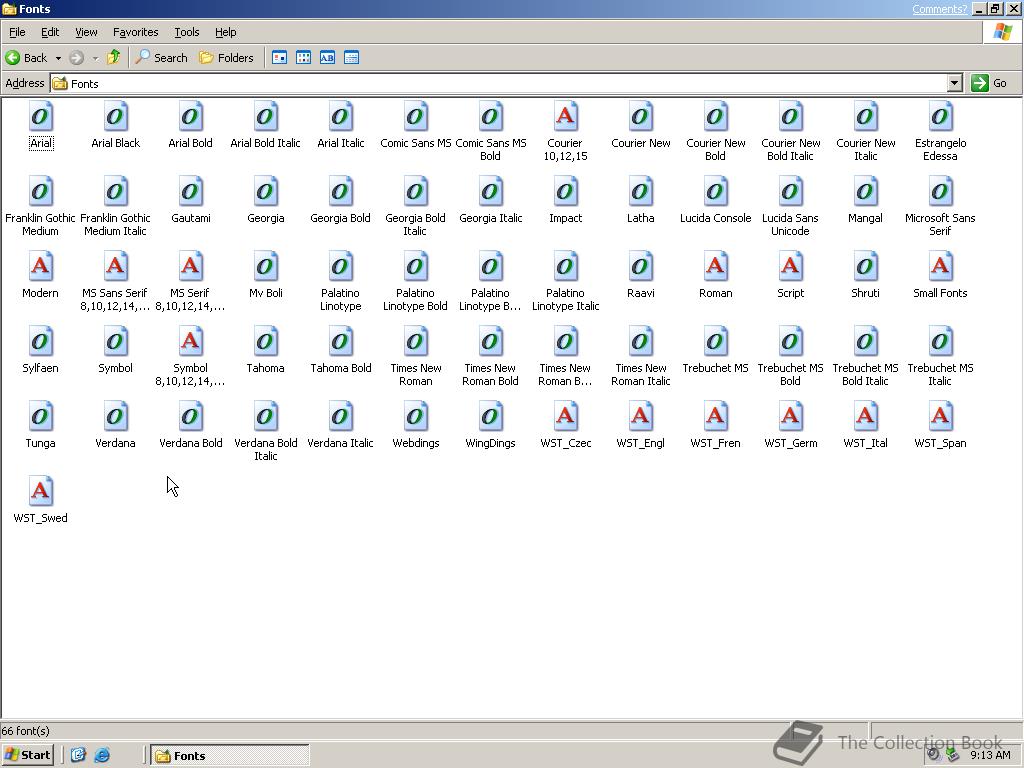Click the Lucida Sans Unicode label
Viewport: 1024px width, 768px height.
coord(790,224)
